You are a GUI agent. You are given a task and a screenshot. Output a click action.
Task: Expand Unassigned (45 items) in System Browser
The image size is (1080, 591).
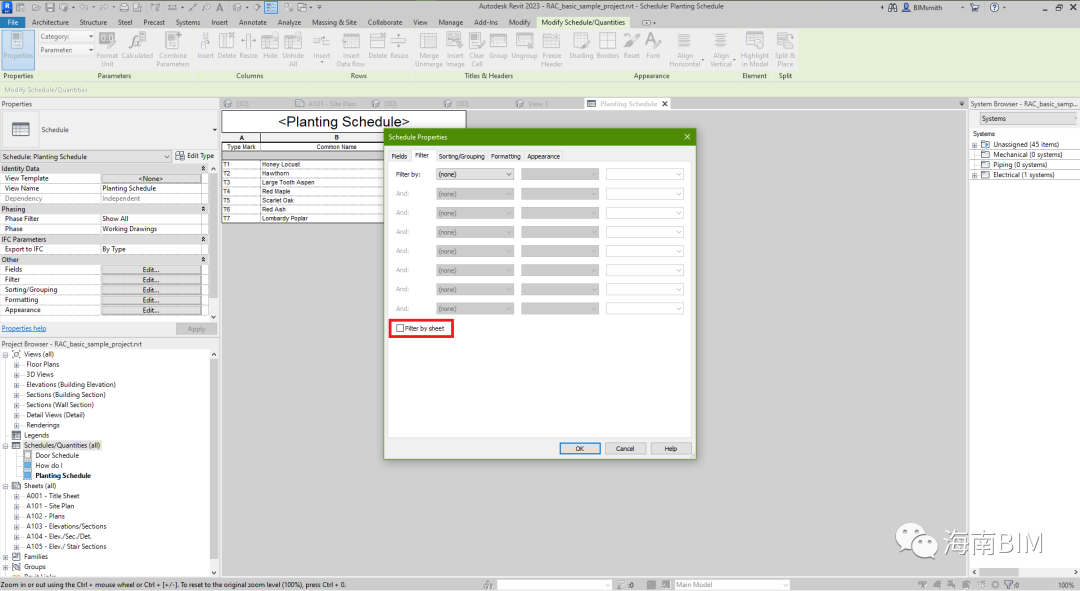[x=975, y=145]
